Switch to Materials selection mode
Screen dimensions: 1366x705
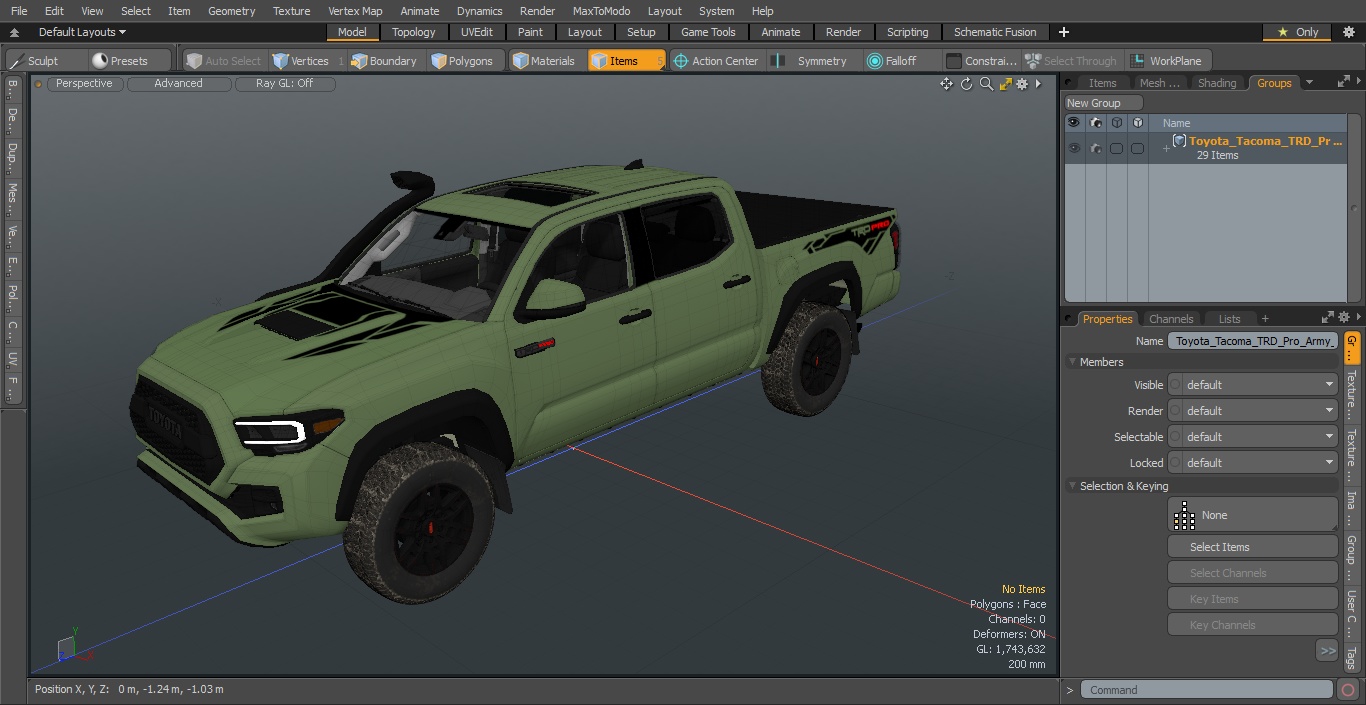pyautogui.click(x=545, y=61)
